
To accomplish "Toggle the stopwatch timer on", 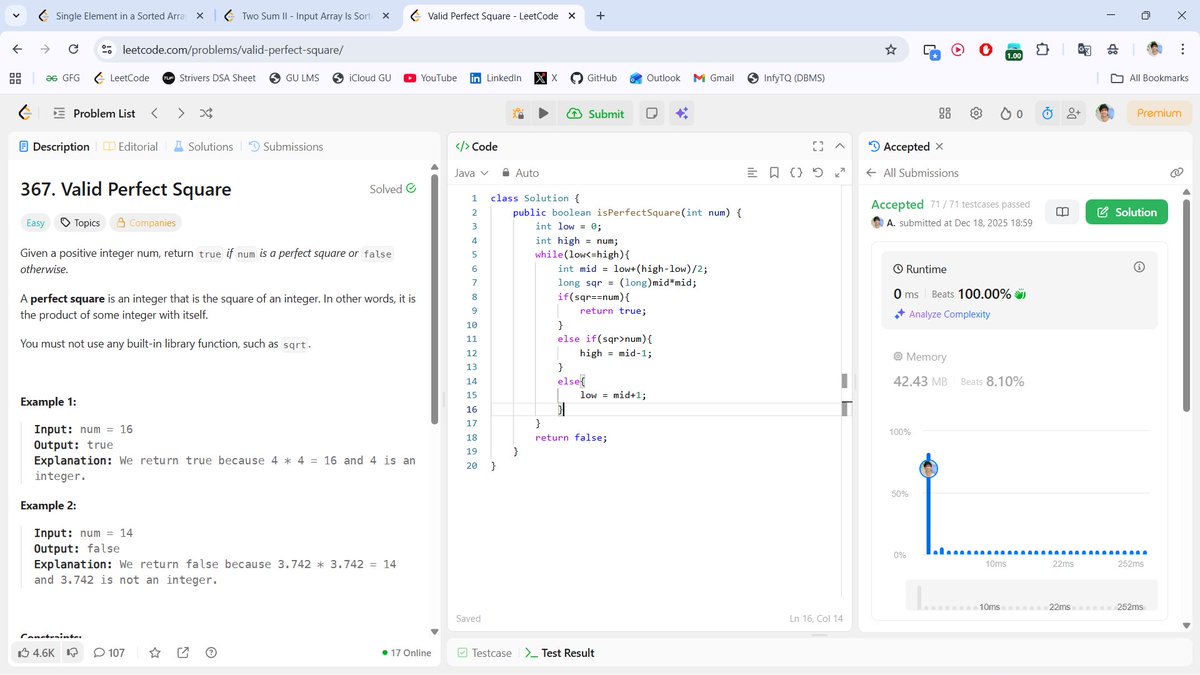I will (x=1046, y=113).
